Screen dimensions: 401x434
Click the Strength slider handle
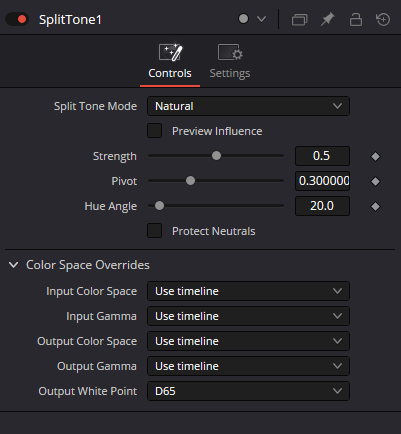[216, 156]
